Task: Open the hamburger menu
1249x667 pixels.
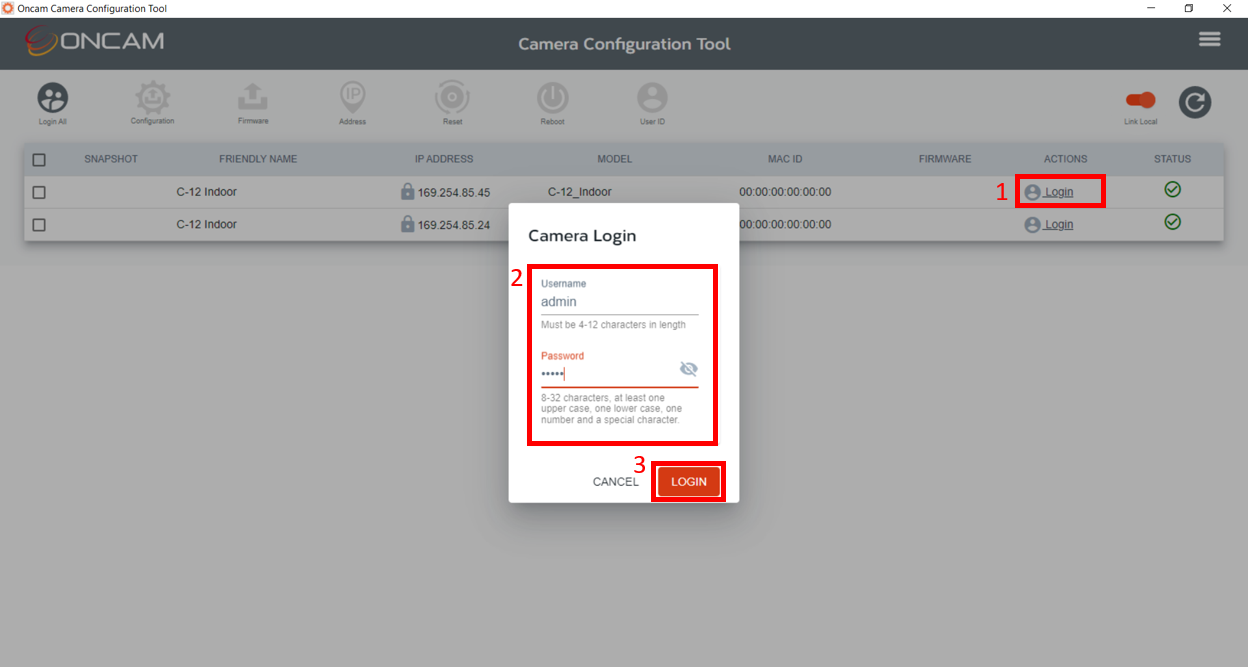Action: (x=1210, y=39)
